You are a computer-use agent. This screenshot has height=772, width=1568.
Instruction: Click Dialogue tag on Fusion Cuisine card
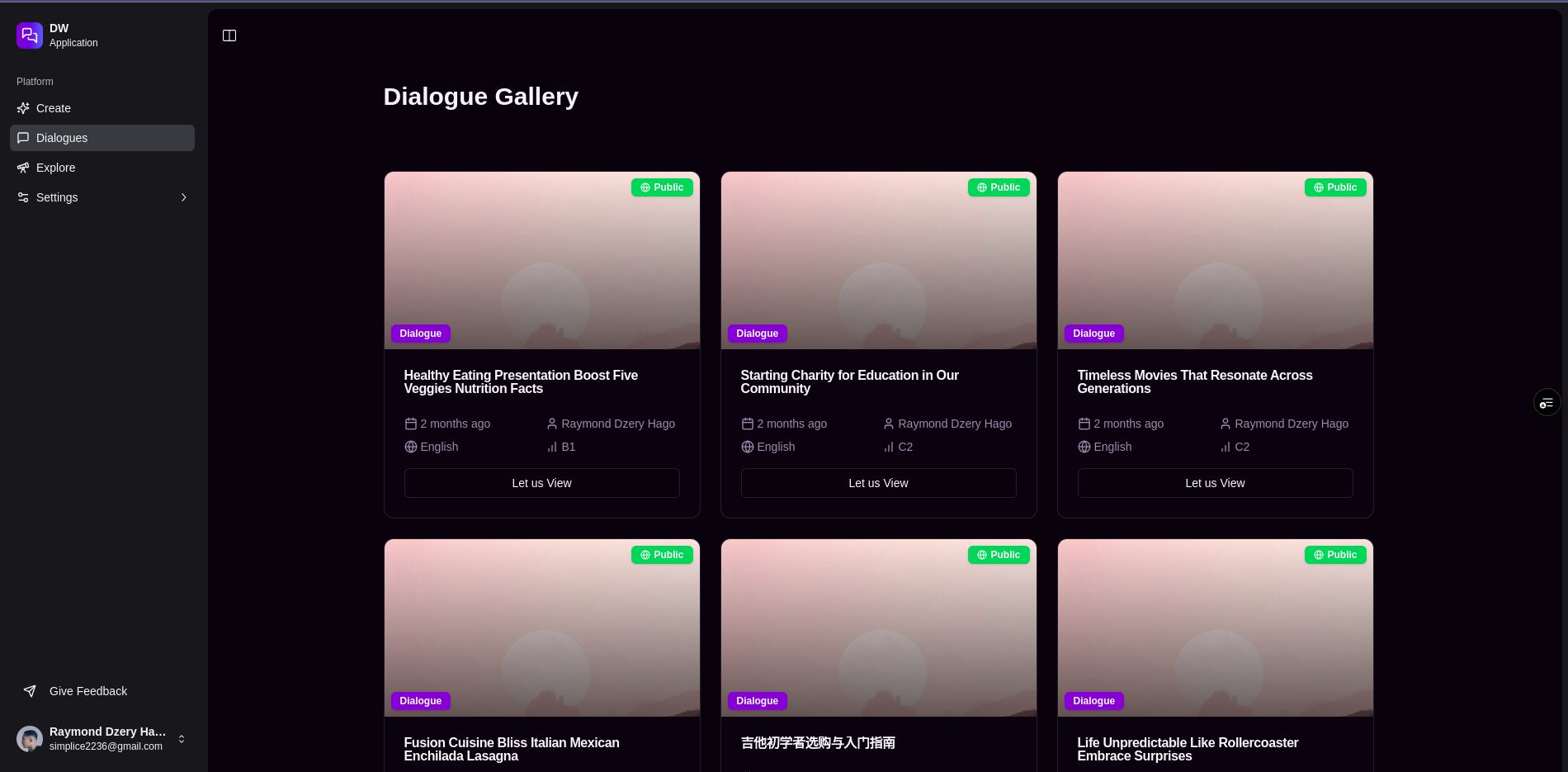[x=421, y=701]
